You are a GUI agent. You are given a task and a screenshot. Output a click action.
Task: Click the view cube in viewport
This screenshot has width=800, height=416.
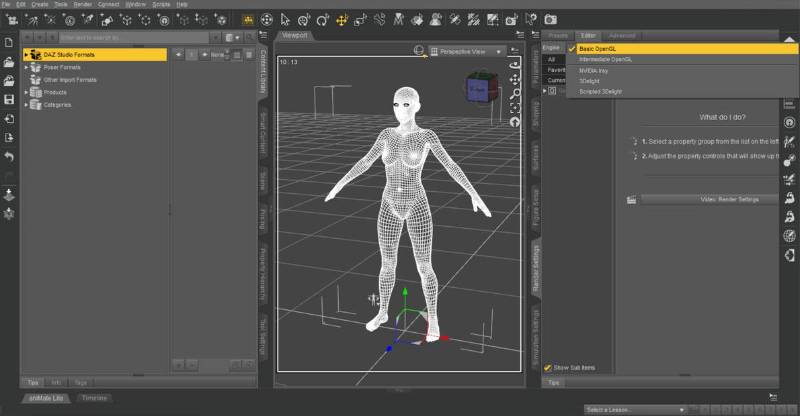click(482, 89)
